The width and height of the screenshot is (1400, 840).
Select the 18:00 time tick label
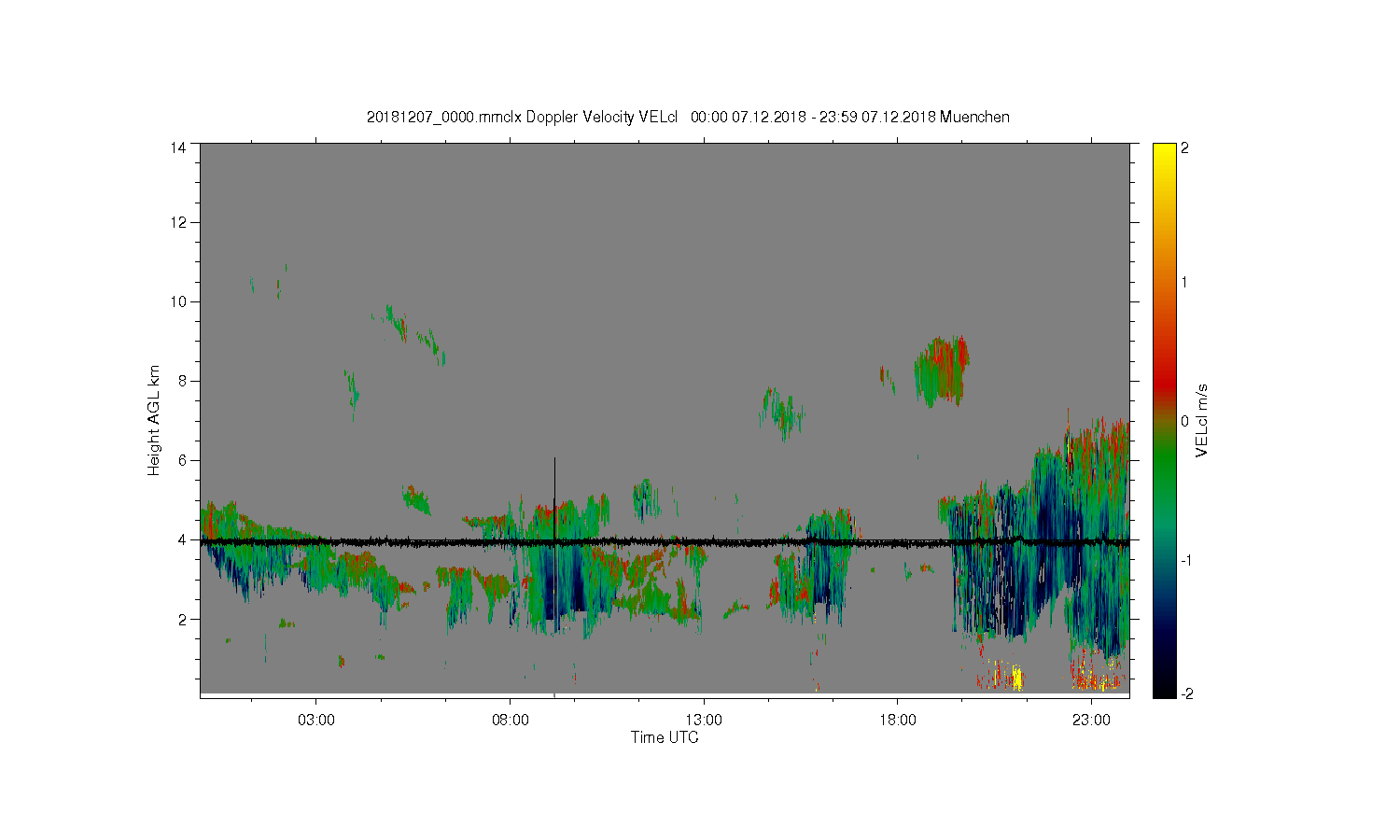898,721
